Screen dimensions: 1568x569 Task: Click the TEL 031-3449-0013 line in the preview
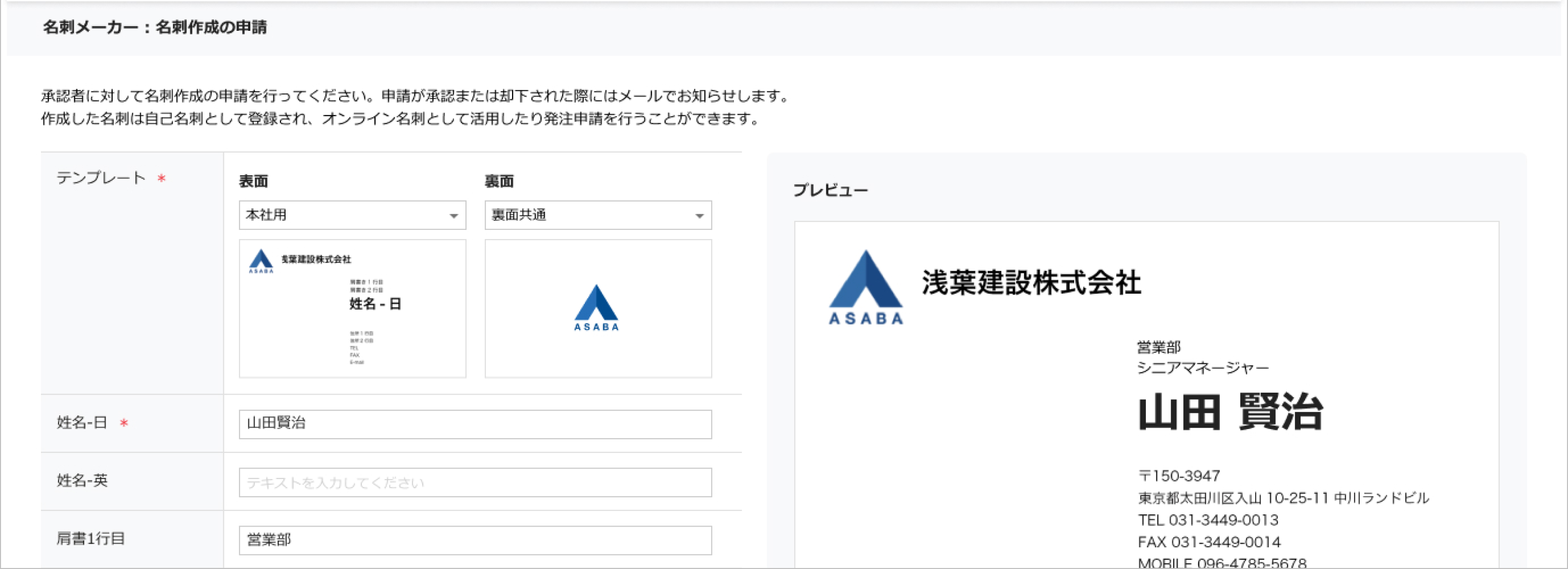tap(1208, 520)
